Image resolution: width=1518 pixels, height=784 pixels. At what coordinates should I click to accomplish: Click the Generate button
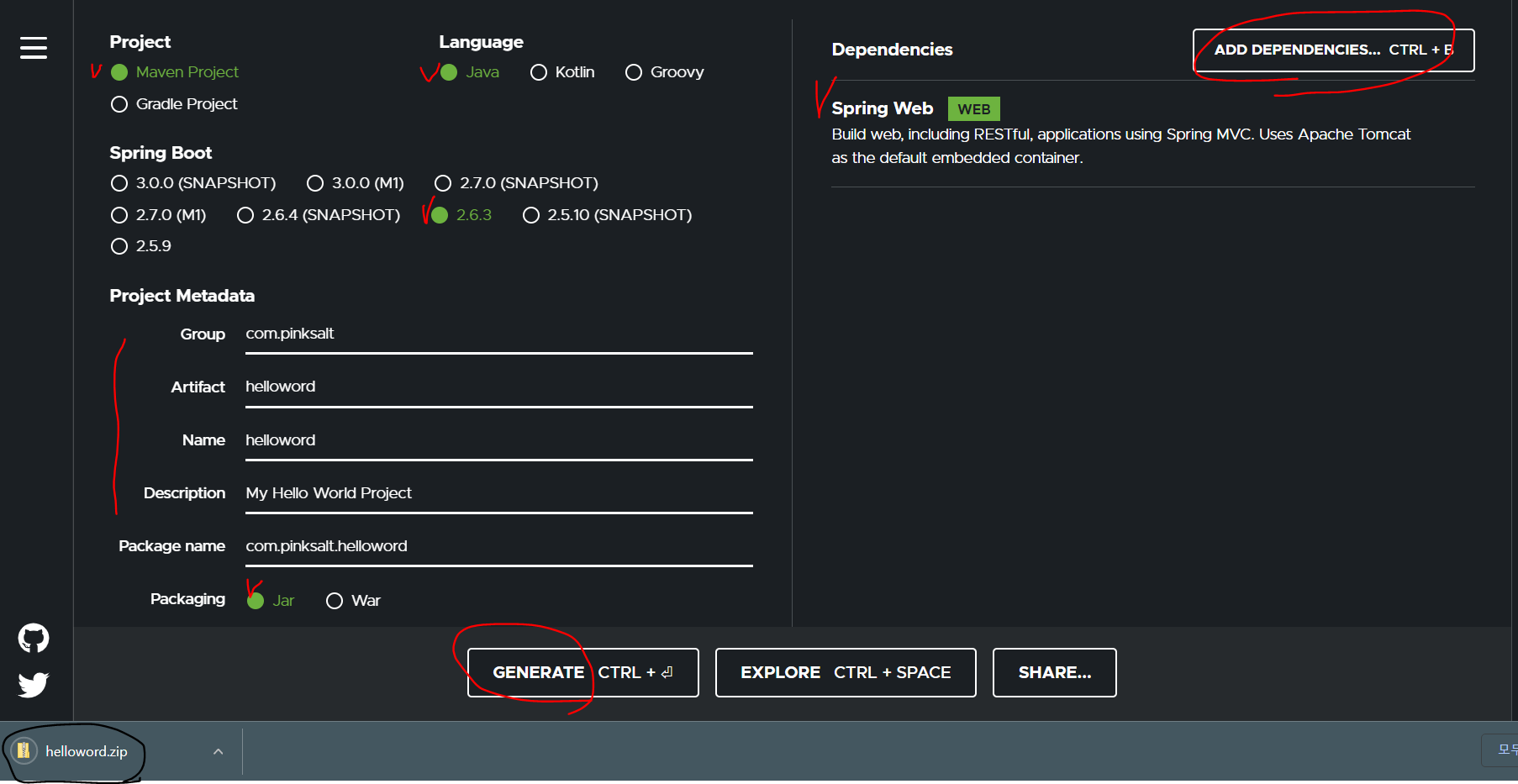coord(582,672)
